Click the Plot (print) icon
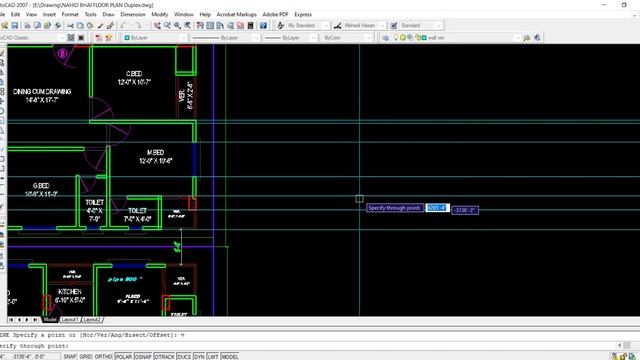The width and height of the screenshot is (640, 360). coord(27,25)
